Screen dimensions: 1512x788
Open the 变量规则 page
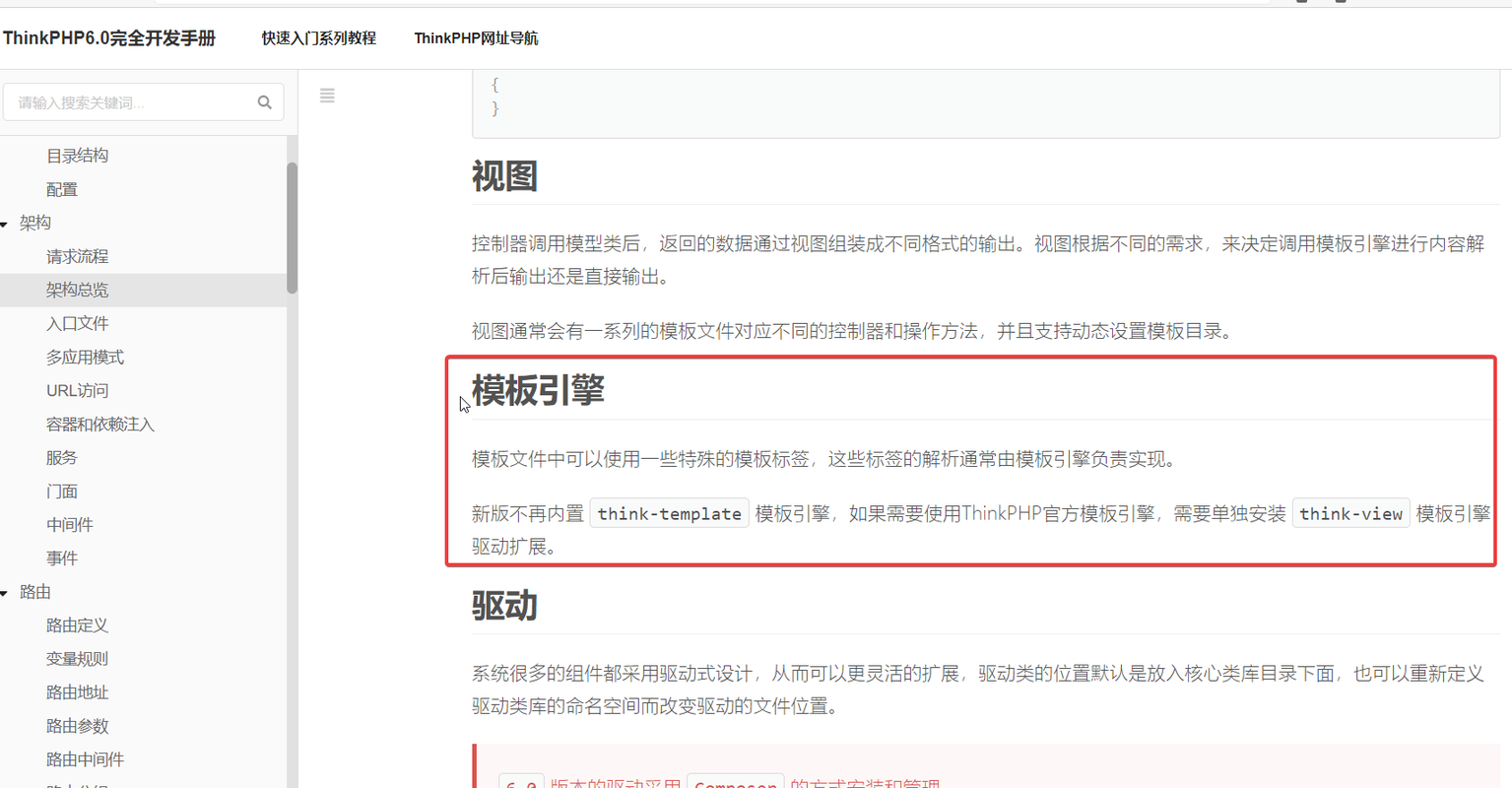pyautogui.click(x=77, y=659)
